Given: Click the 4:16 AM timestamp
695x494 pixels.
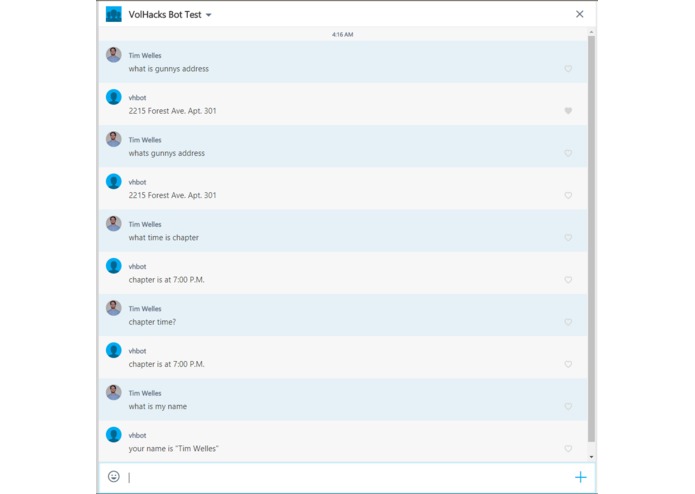Looking at the screenshot, I should [343, 35].
